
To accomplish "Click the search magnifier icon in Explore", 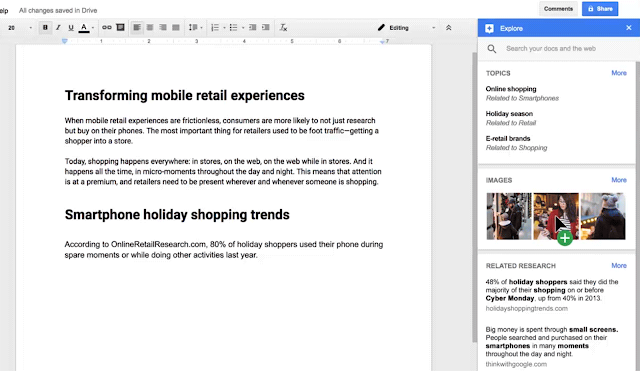I will pos(492,49).
